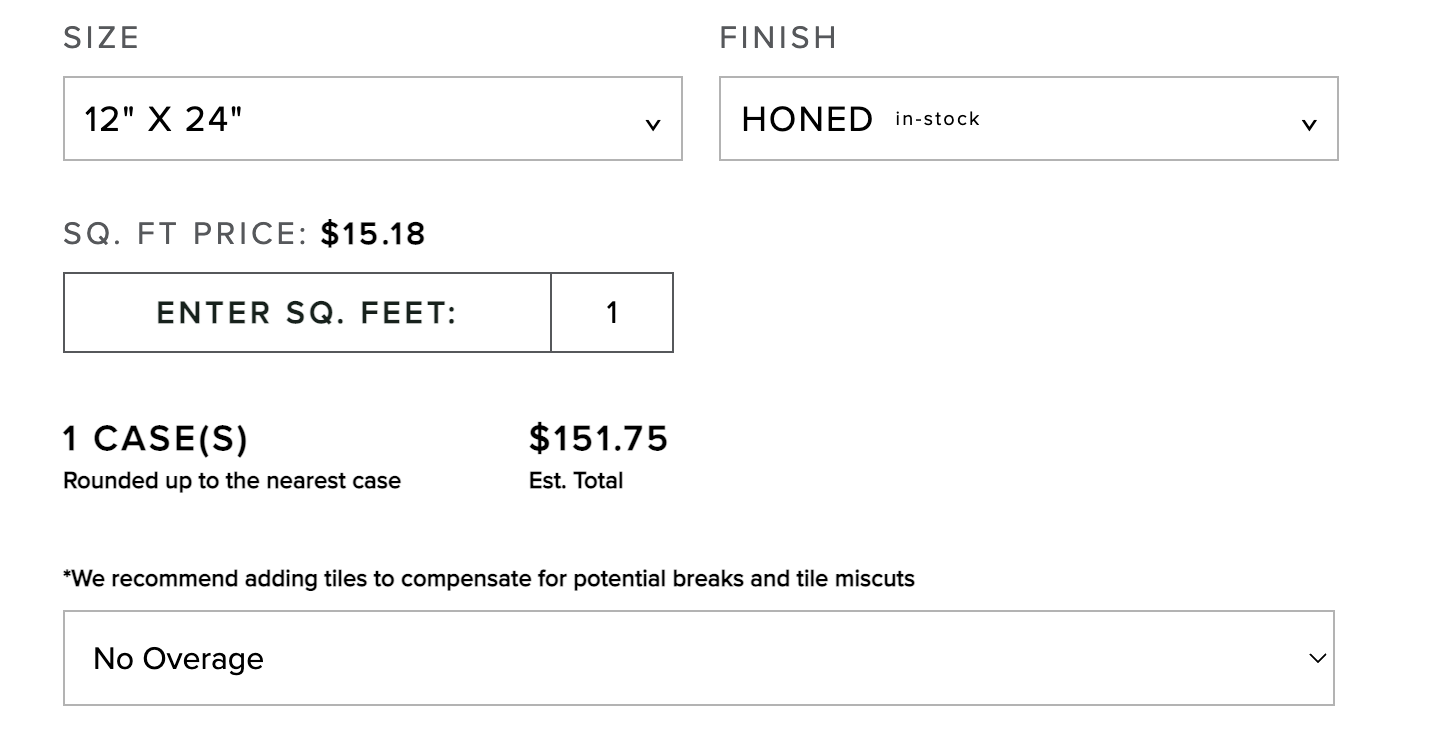1430x754 pixels.
Task: Click the arrow icon in the finish selector
Action: 1309,125
